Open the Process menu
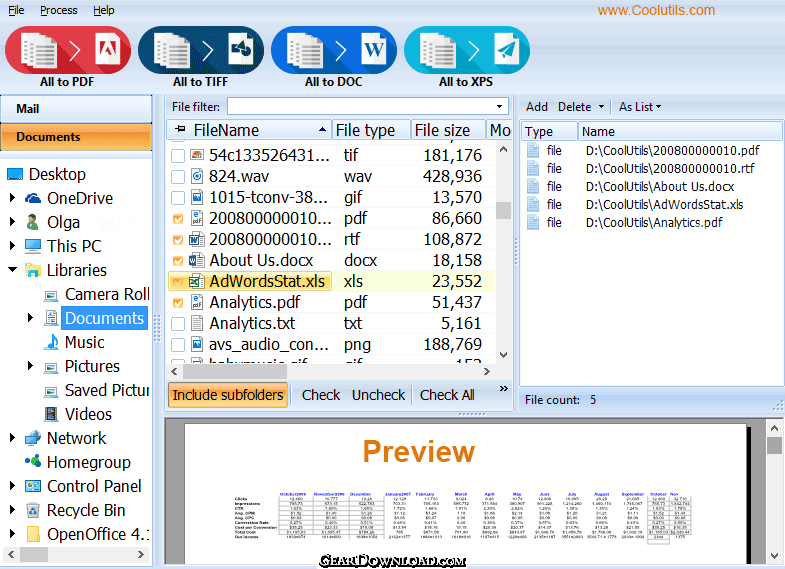The width and height of the screenshot is (785, 569). tap(59, 10)
